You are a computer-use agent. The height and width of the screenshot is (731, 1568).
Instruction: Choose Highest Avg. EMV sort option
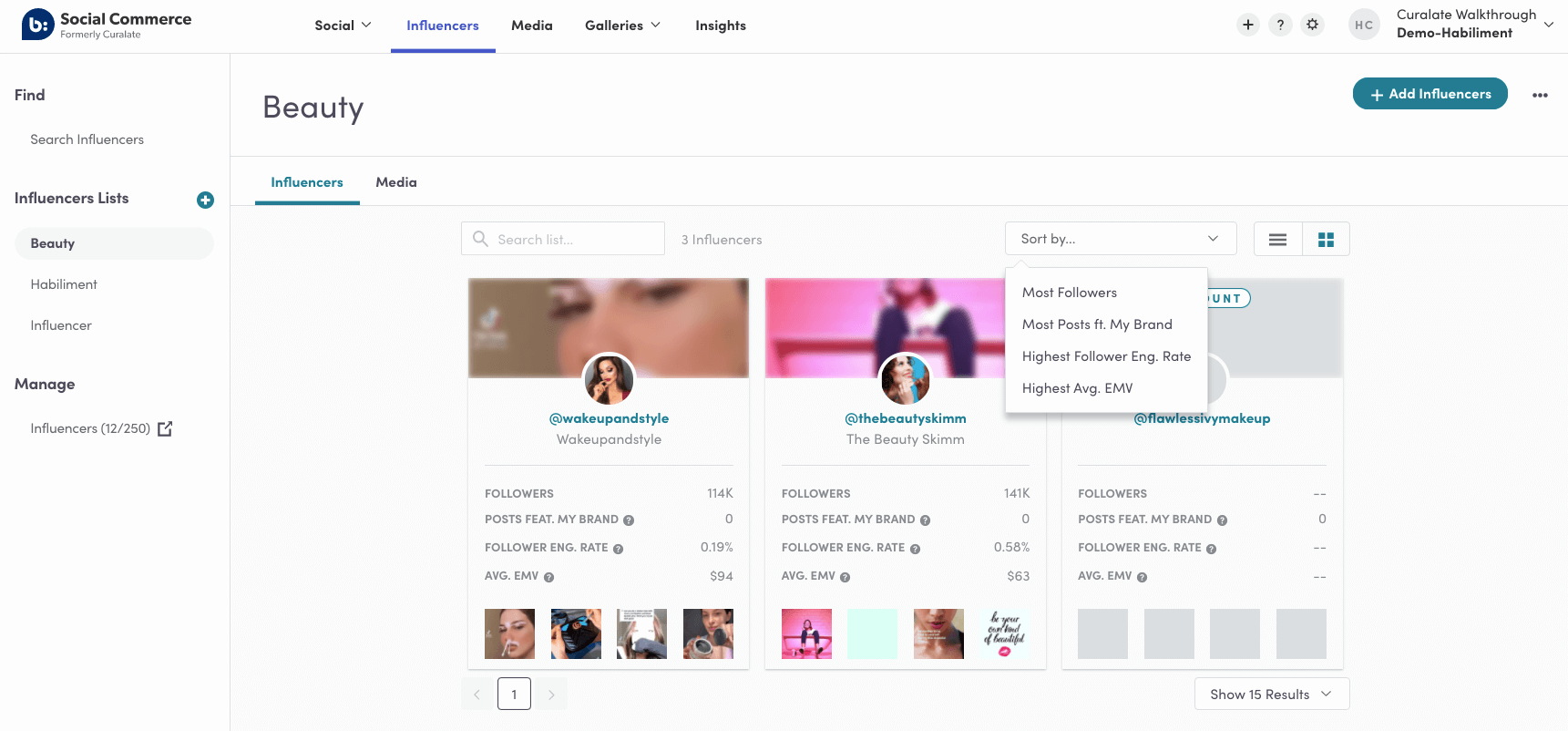[x=1077, y=388]
